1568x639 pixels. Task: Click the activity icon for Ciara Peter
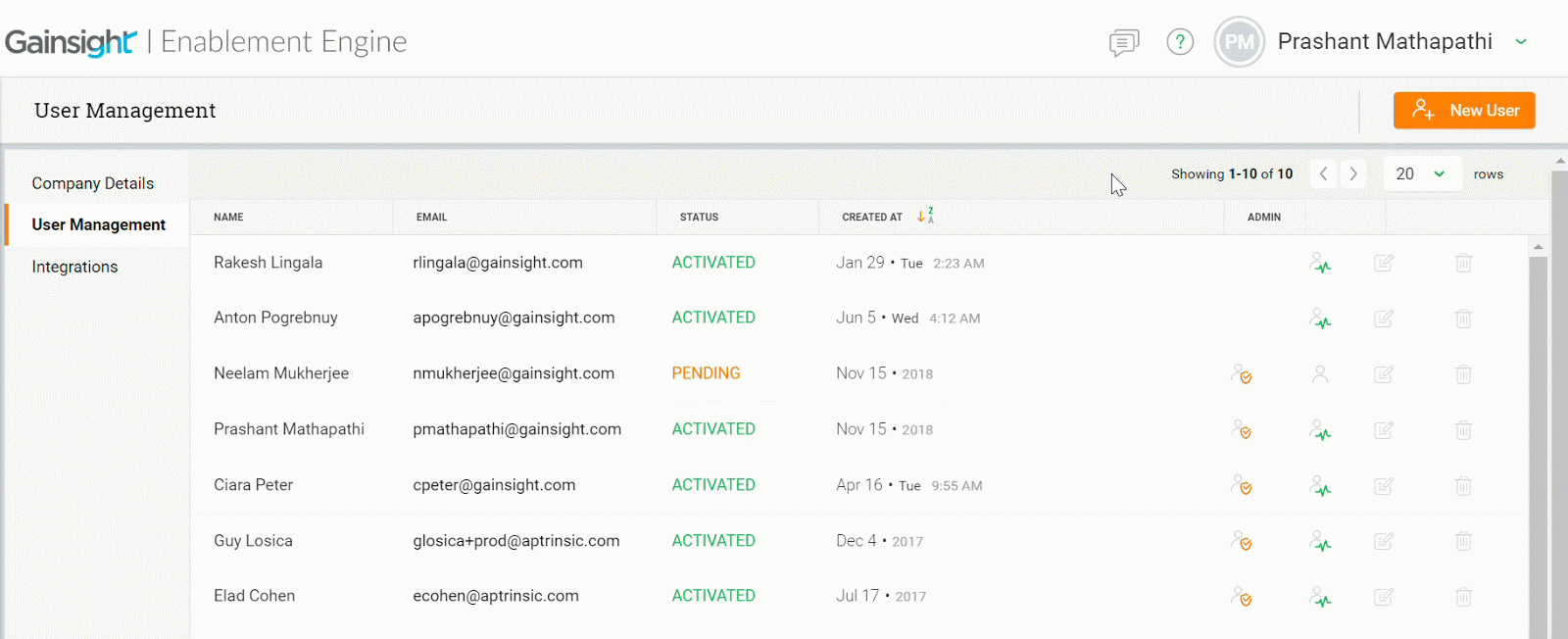[1321, 486]
